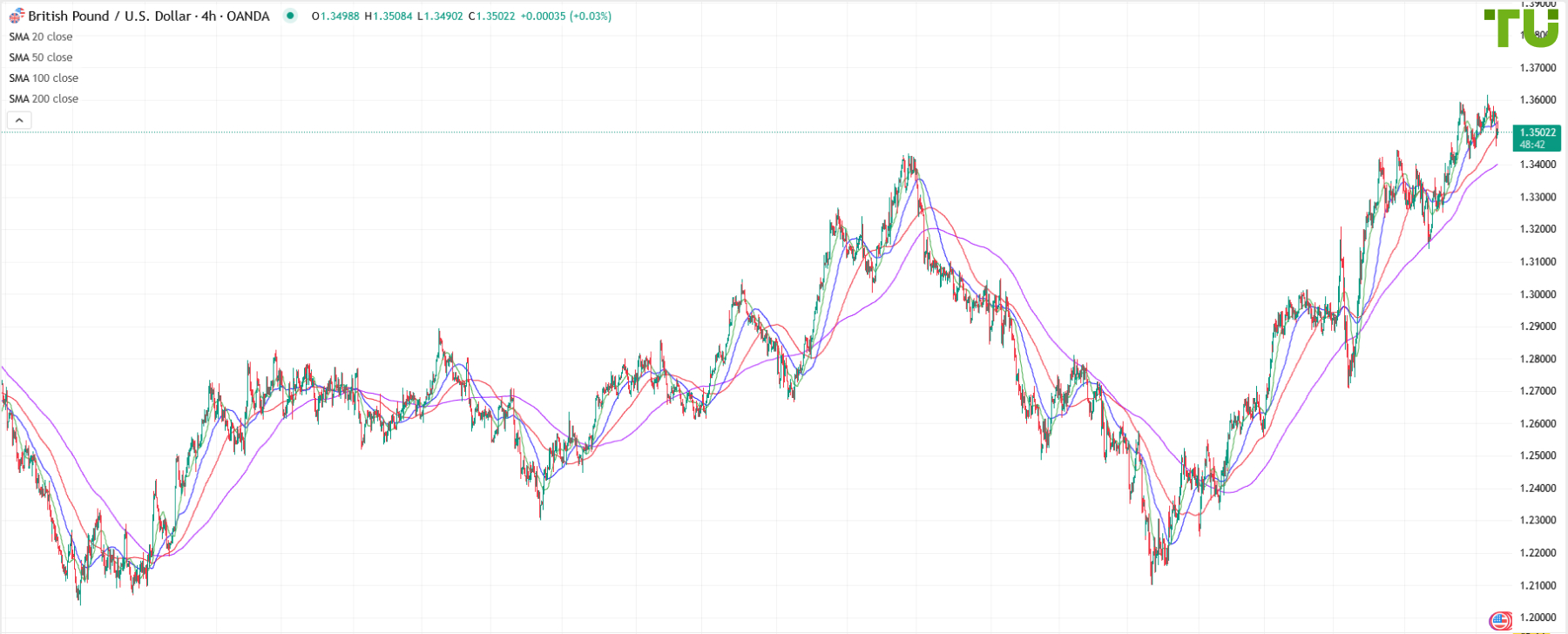Click the US flag event icon

[1500, 621]
